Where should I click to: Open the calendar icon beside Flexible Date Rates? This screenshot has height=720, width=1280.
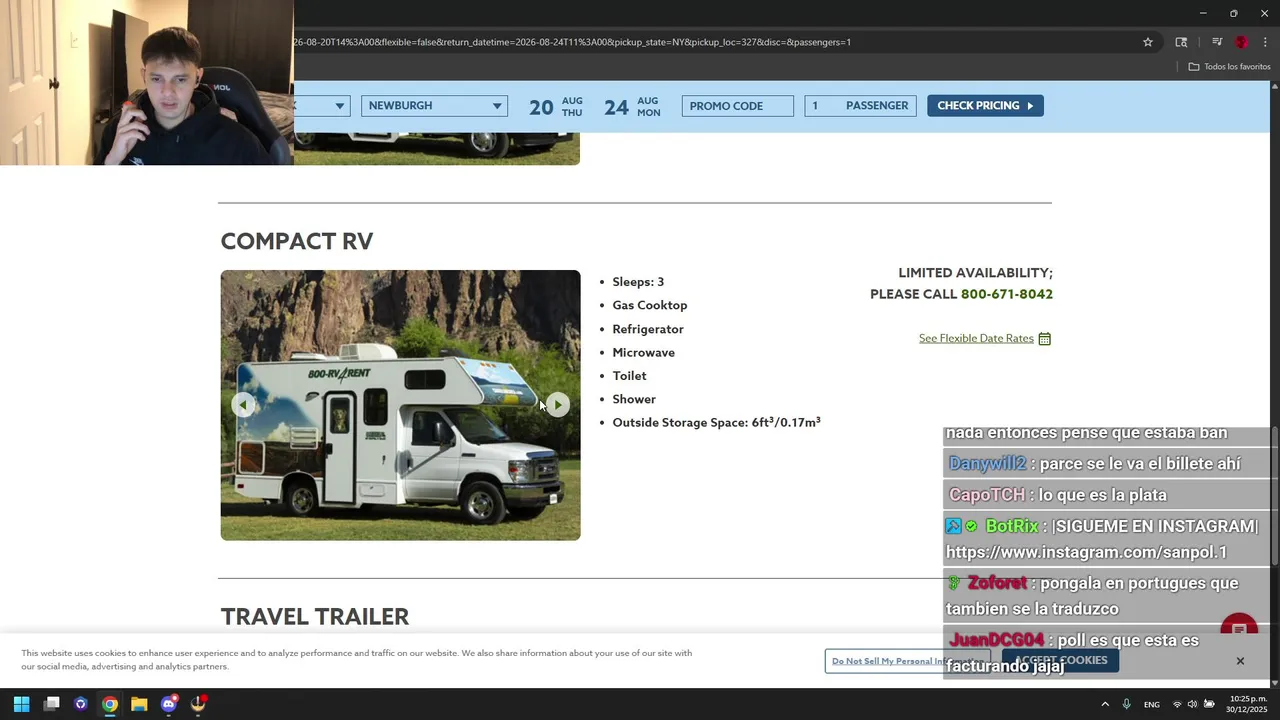(1044, 339)
